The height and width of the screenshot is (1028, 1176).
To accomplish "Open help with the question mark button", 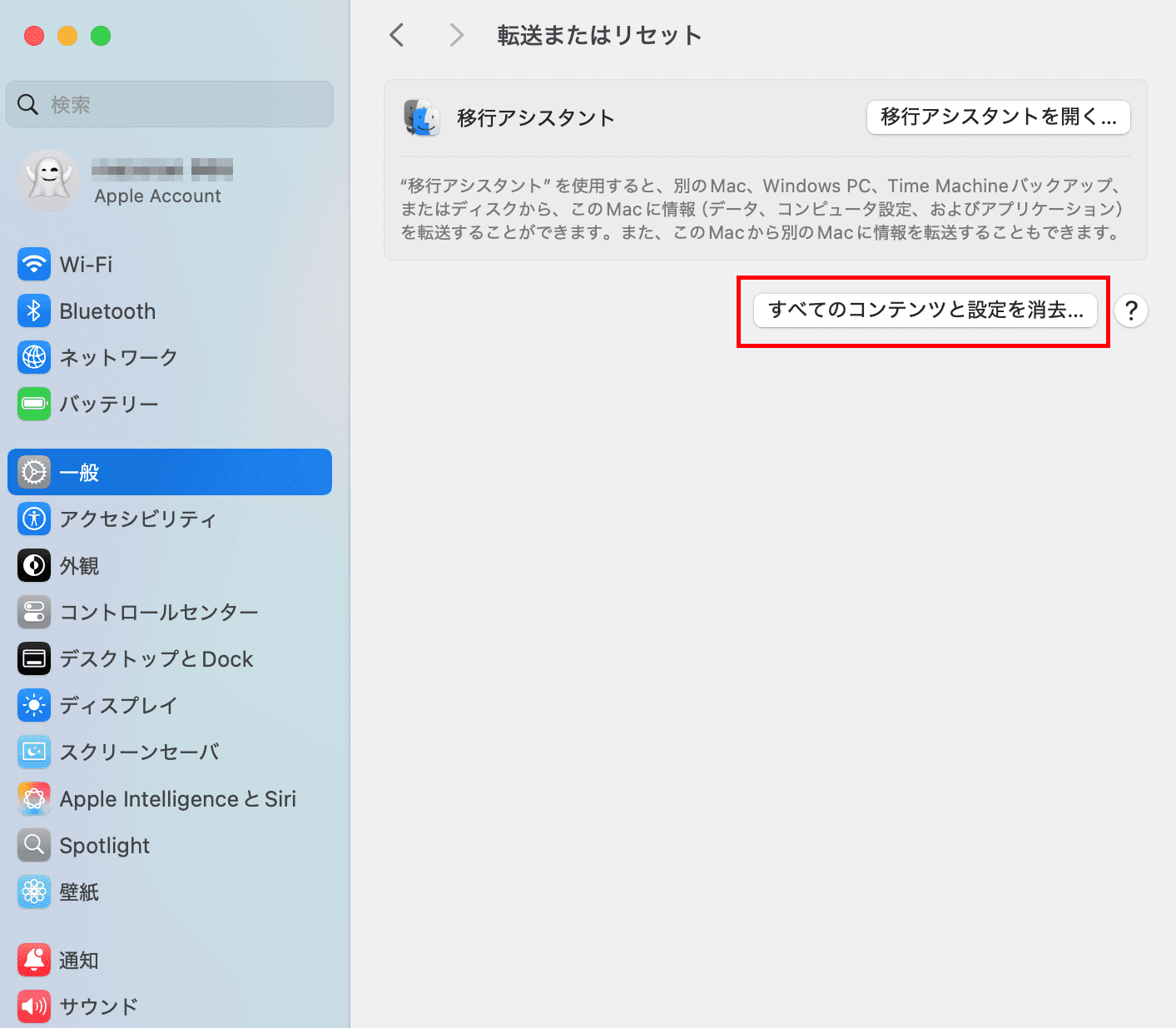I will 1131,310.
